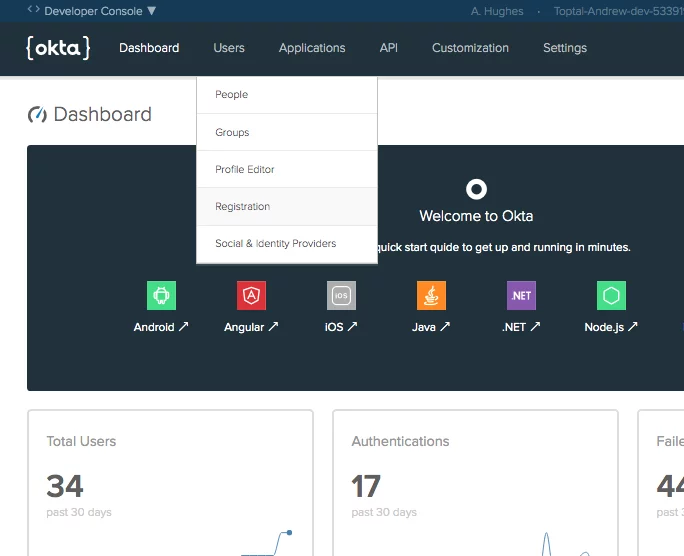
Task: Open the Node.js quick start icon
Action: tap(611, 296)
